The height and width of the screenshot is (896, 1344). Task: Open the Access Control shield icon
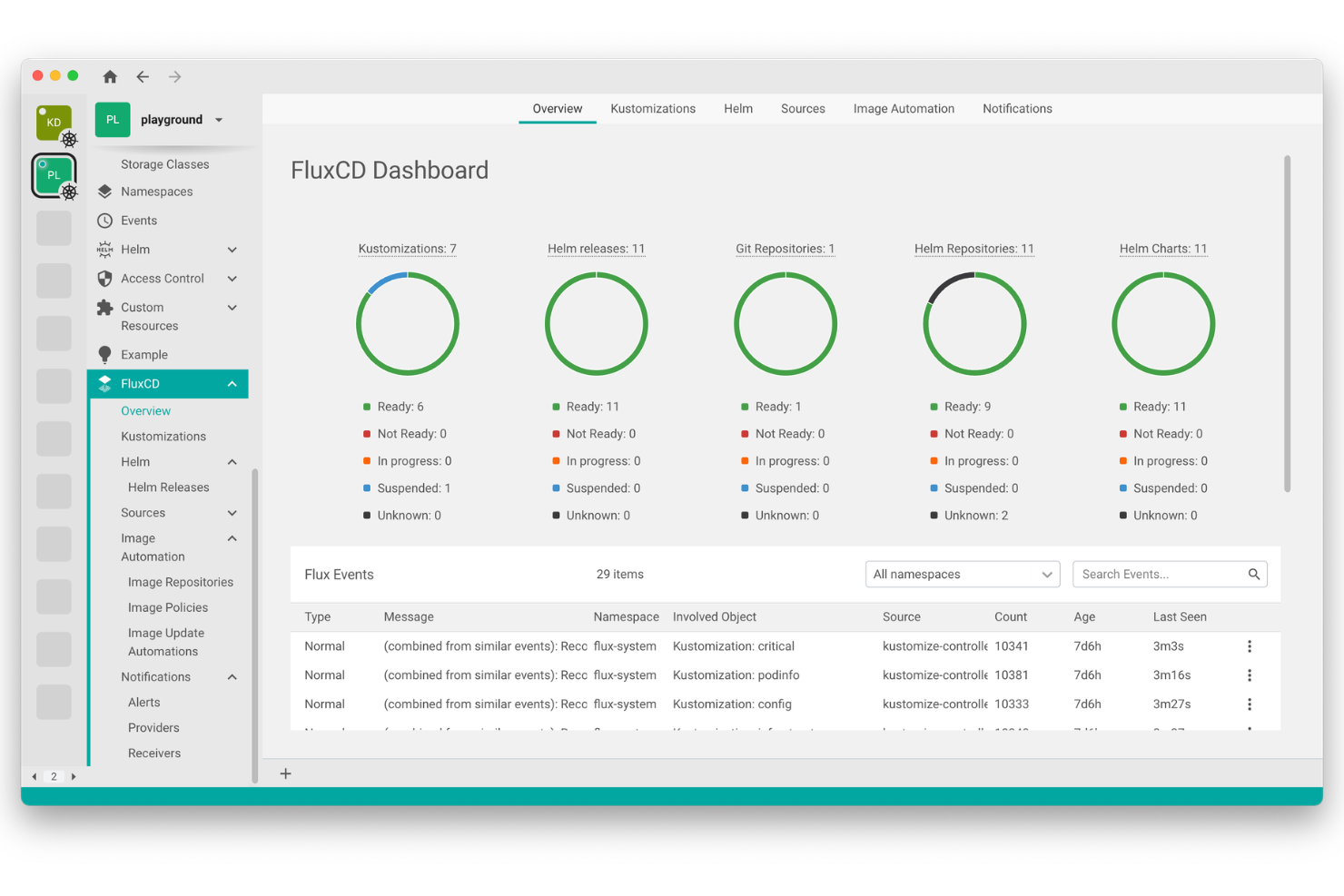[105, 279]
